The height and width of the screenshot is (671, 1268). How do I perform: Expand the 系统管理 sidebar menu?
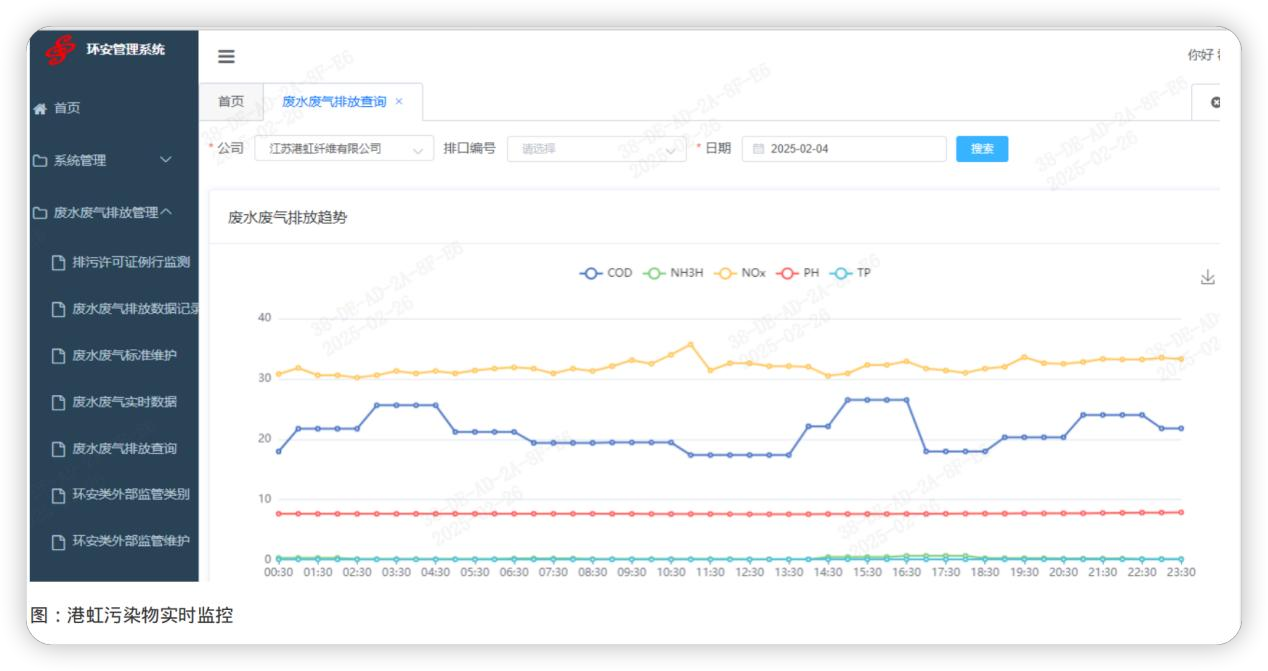point(100,160)
